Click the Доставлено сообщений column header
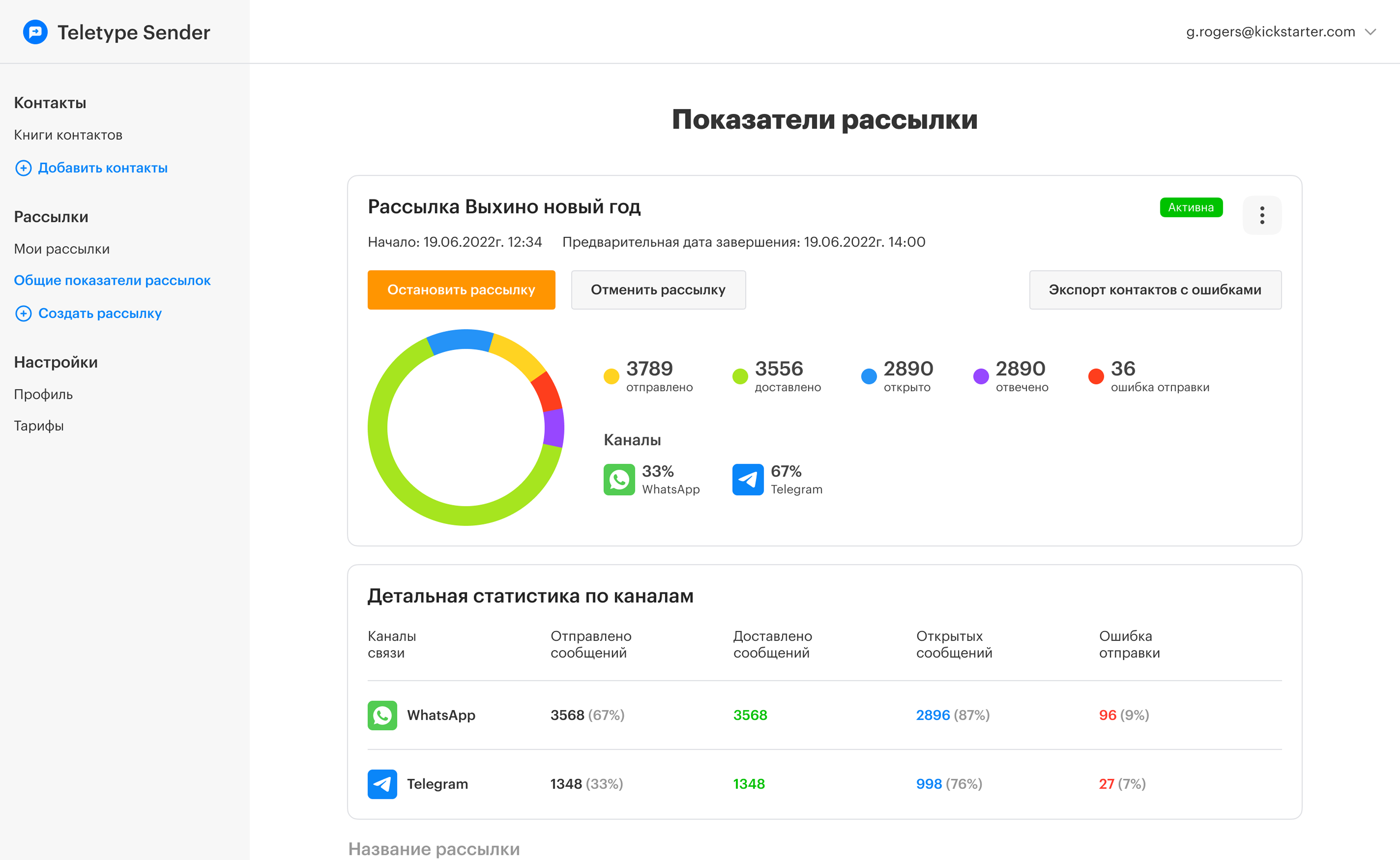Screen dimensions: 1400x860 point(772,644)
